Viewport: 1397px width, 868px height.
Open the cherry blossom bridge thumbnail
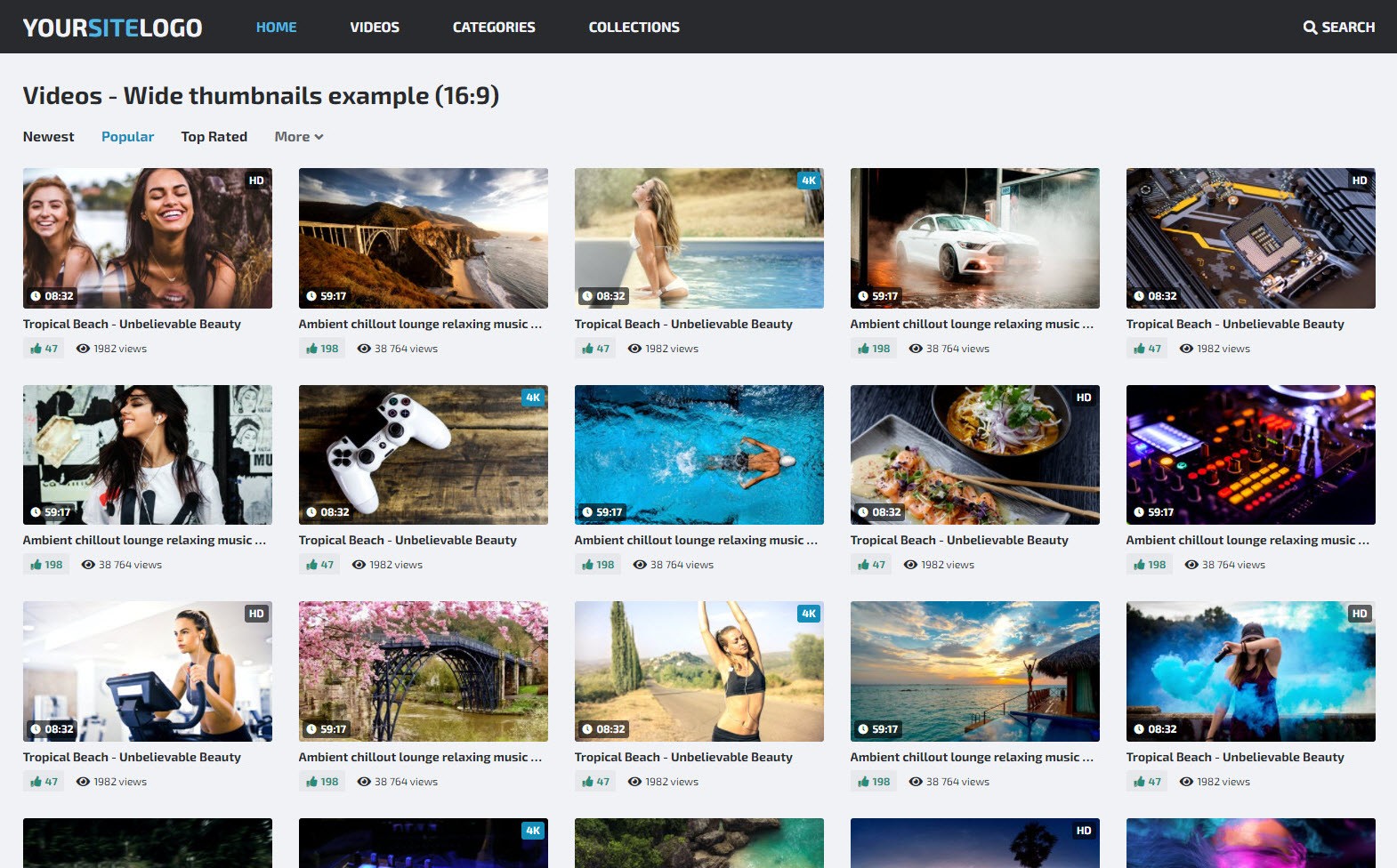coord(424,671)
